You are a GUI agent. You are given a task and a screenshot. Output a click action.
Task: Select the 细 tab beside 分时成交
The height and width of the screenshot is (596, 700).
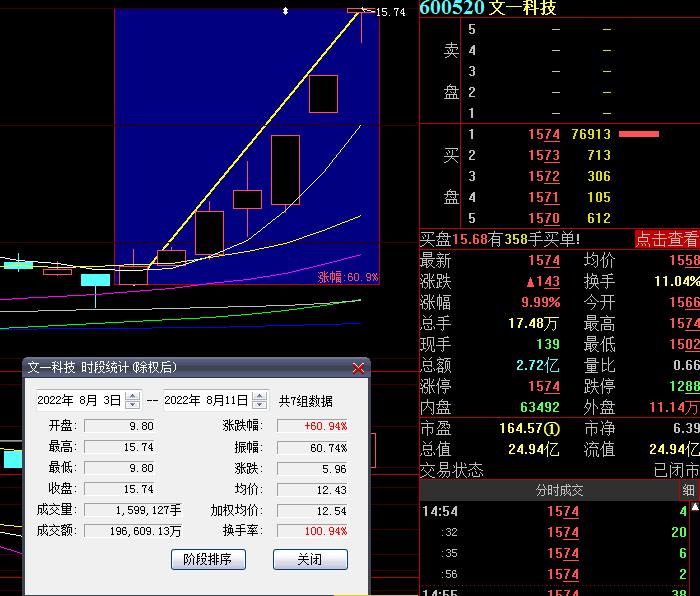pyautogui.click(x=688, y=490)
